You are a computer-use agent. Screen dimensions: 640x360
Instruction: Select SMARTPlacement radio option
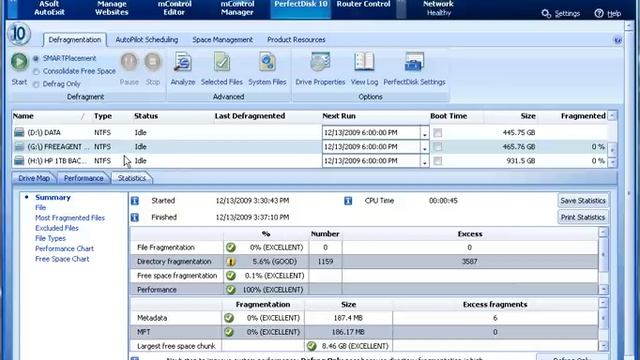click(36, 59)
